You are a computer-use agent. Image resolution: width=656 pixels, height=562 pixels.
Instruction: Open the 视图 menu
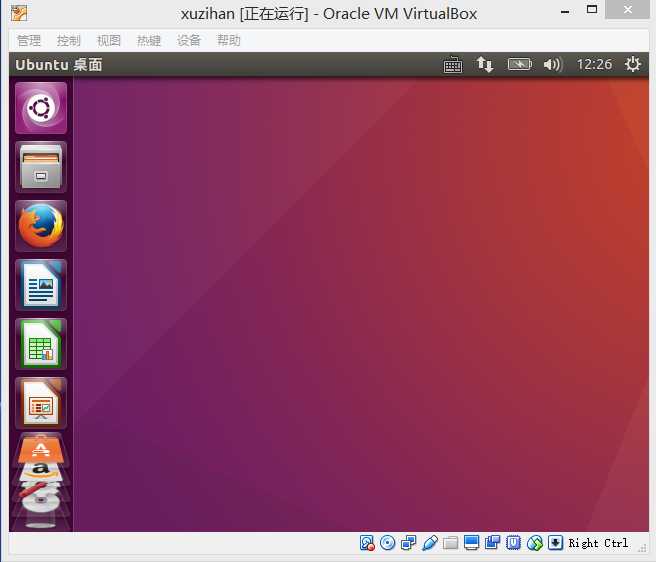[x=109, y=41]
